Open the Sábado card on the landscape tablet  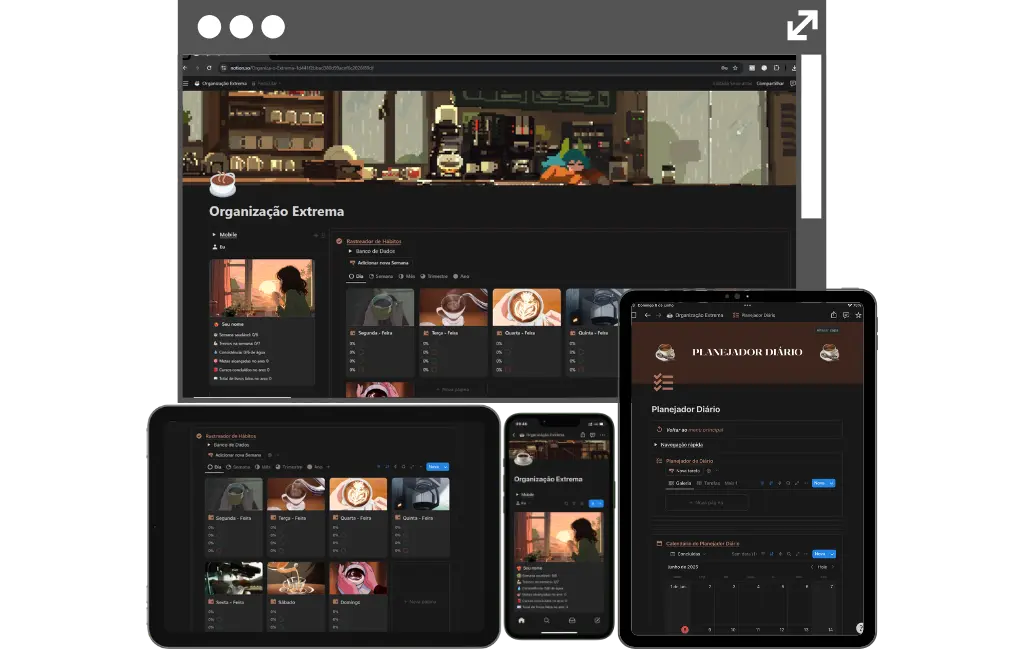(296, 595)
